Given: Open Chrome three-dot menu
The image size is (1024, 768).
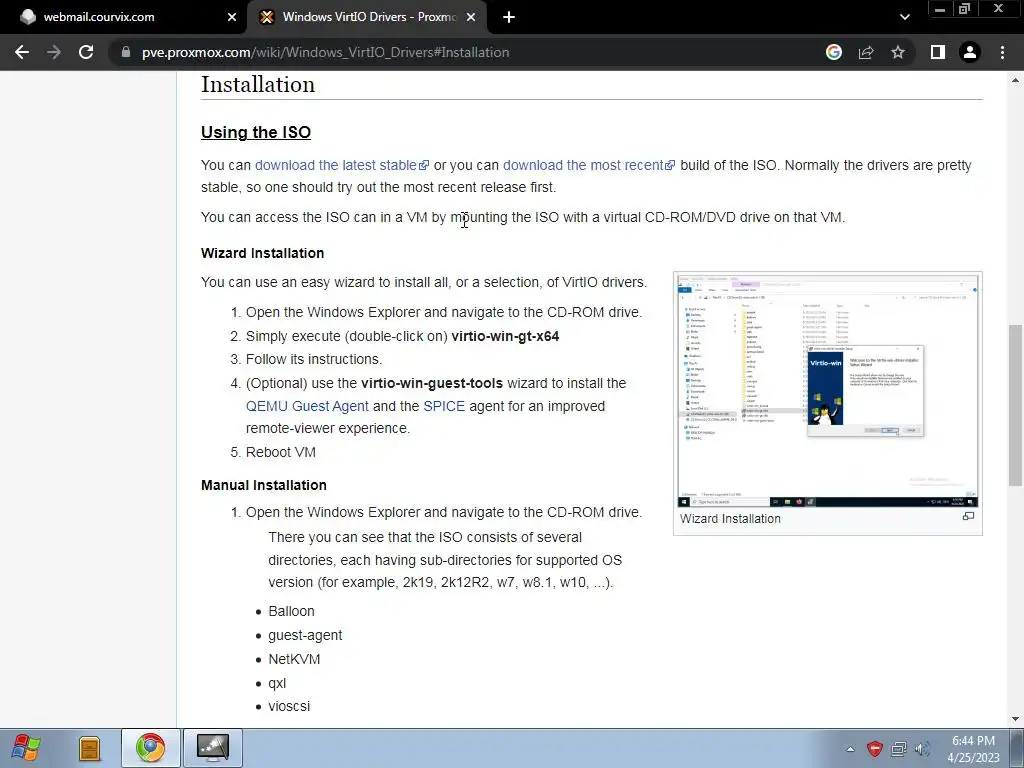Looking at the screenshot, I should tap(1002, 52).
